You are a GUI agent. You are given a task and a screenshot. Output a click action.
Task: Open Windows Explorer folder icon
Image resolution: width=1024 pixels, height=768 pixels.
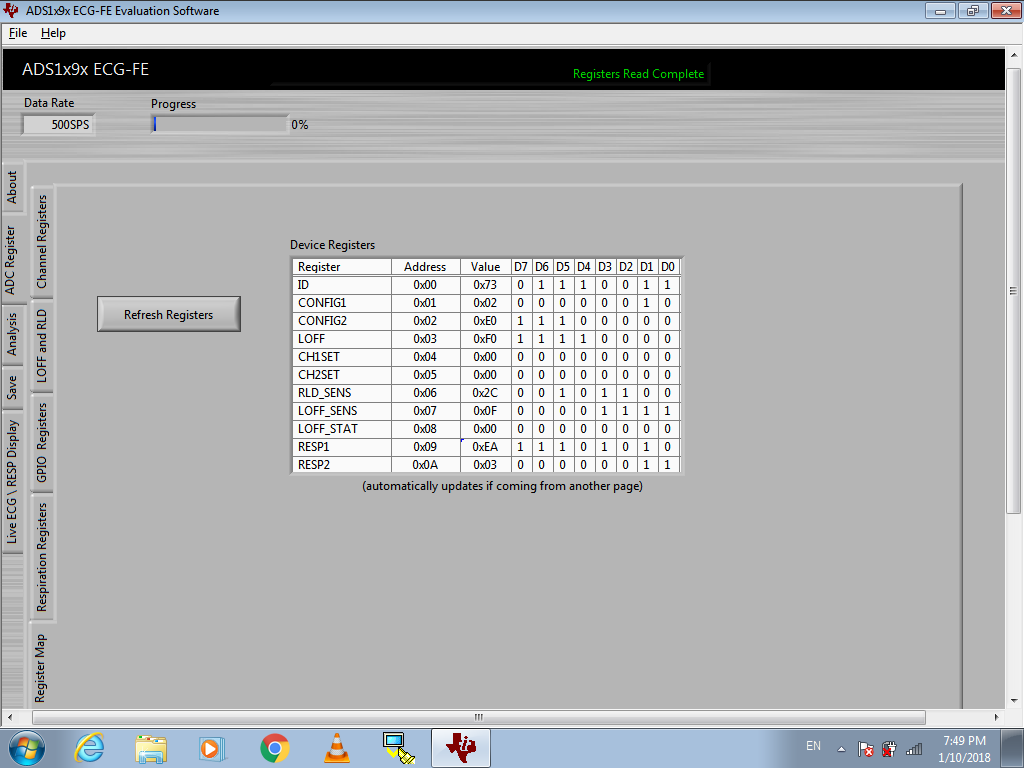coord(151,748)
